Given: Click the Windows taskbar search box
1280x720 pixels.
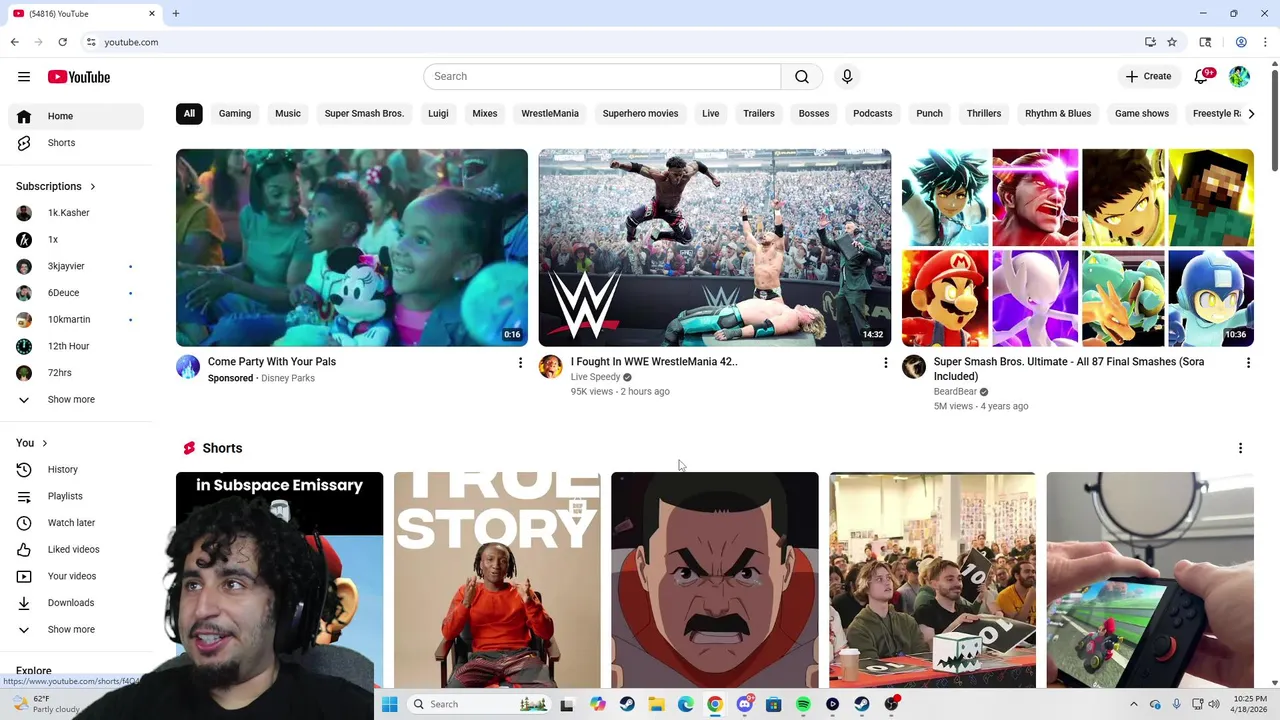Looking at the screenshot, I should tap(480, 704).
